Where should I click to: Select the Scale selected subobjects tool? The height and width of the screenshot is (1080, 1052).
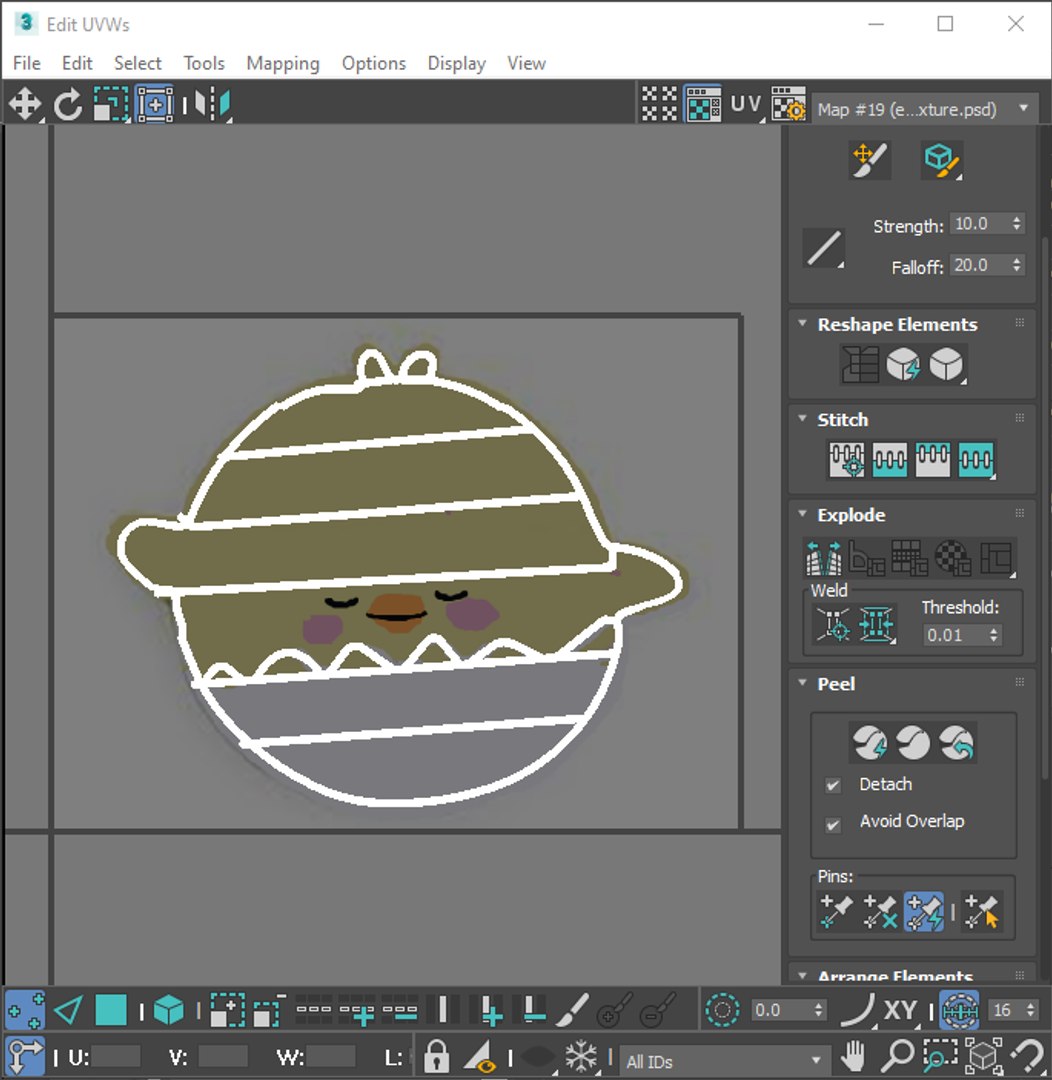[110, 105]
